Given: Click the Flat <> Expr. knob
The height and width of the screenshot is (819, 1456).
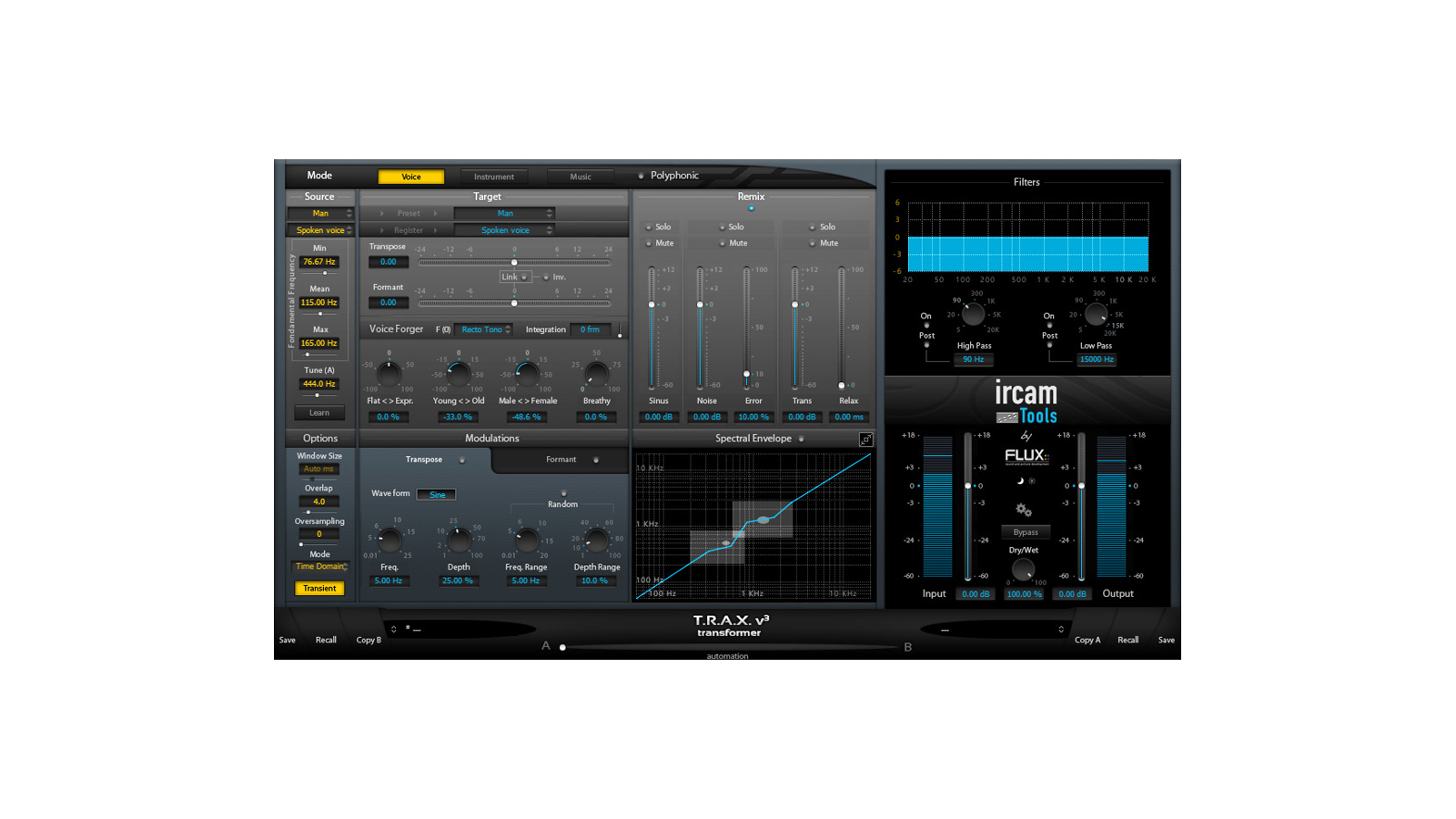Looking at the screenshot, I should [389, 374].
